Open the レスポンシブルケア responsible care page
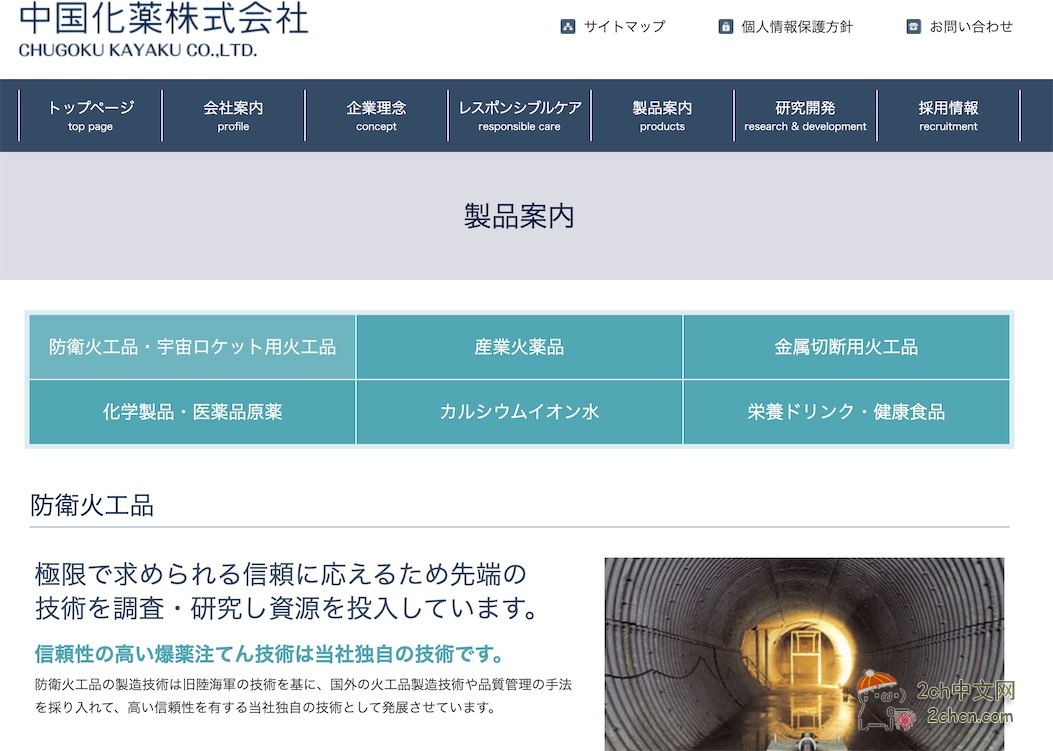The width and height of the screenshot is (1053, 751). coord(519,115)
